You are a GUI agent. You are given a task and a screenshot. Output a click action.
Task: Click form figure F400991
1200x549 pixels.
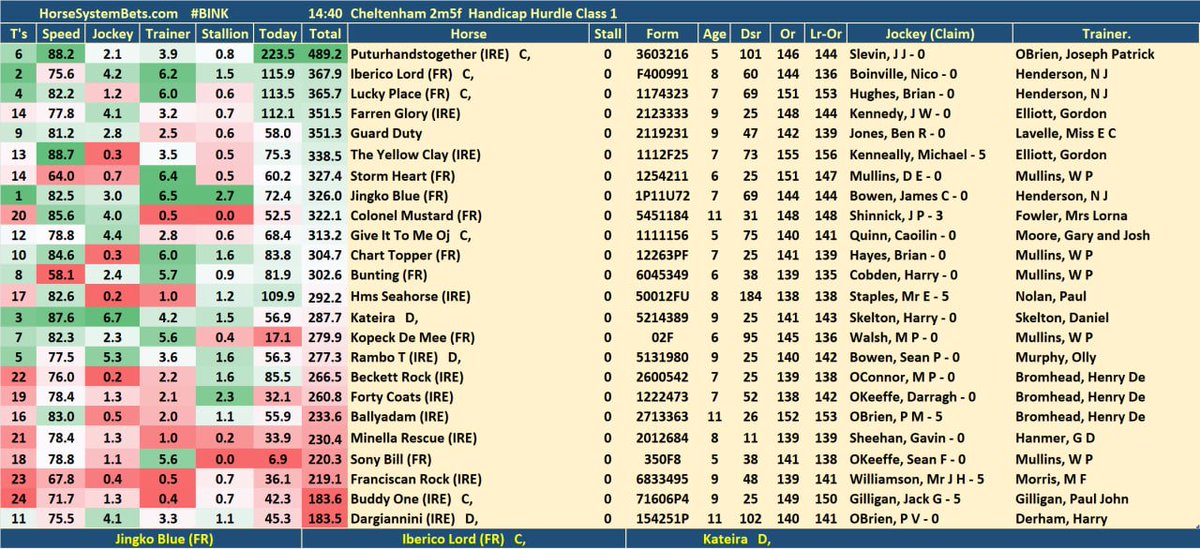click(663, 75)
